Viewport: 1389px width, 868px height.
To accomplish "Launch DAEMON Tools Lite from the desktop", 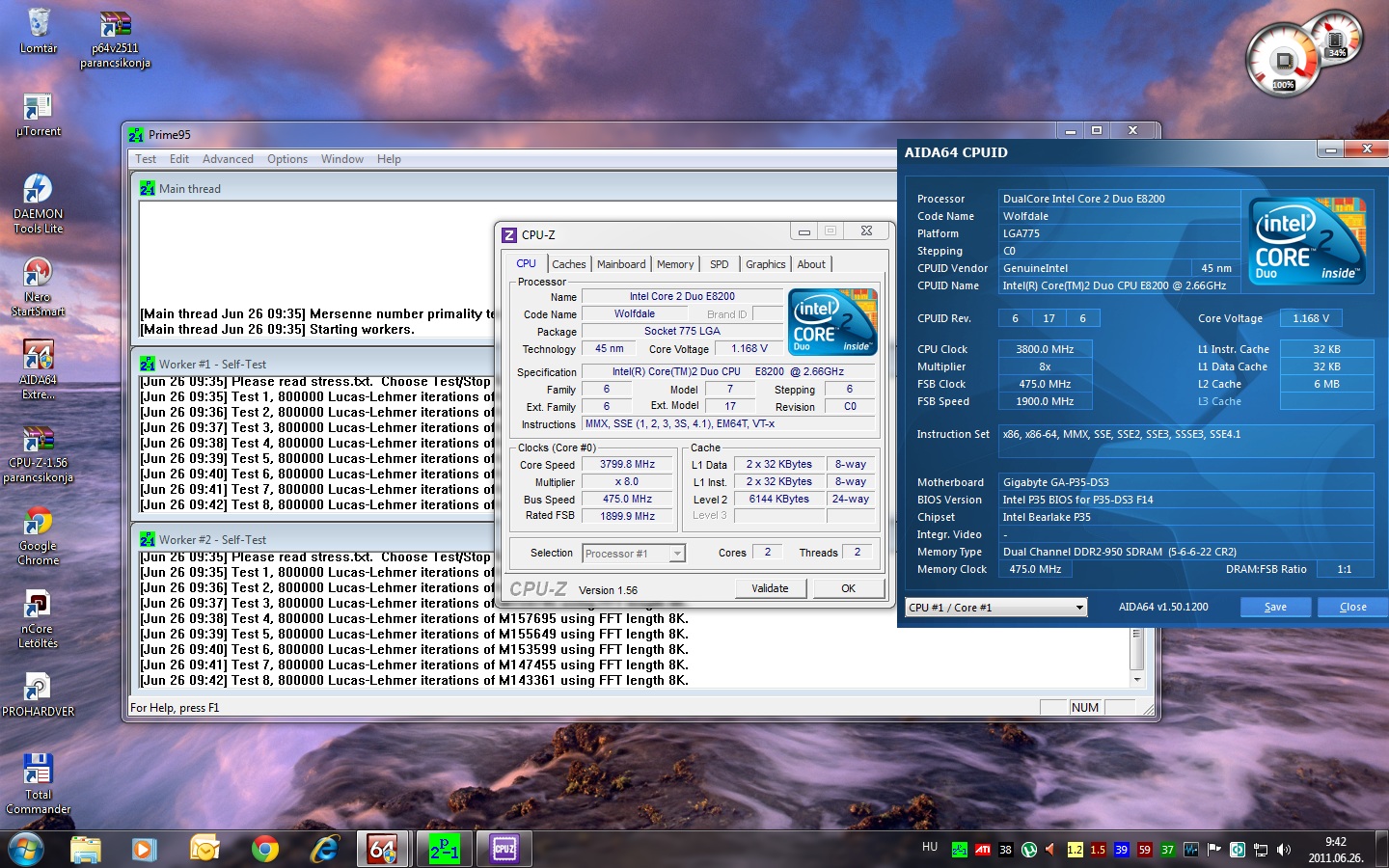I will (x=39, y=203).
